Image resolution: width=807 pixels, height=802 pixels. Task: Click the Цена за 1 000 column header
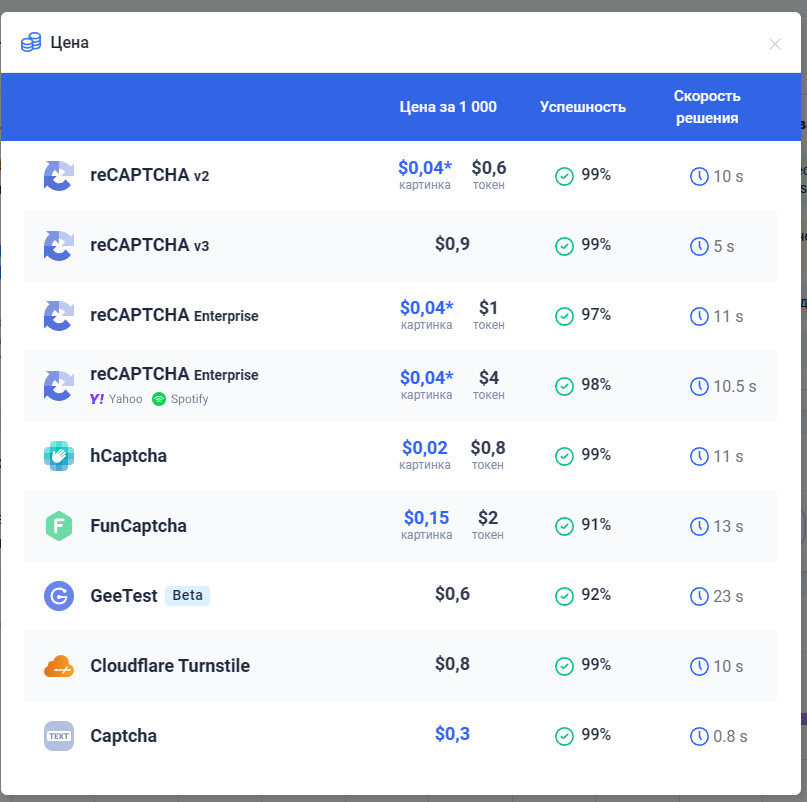point(448,107)
